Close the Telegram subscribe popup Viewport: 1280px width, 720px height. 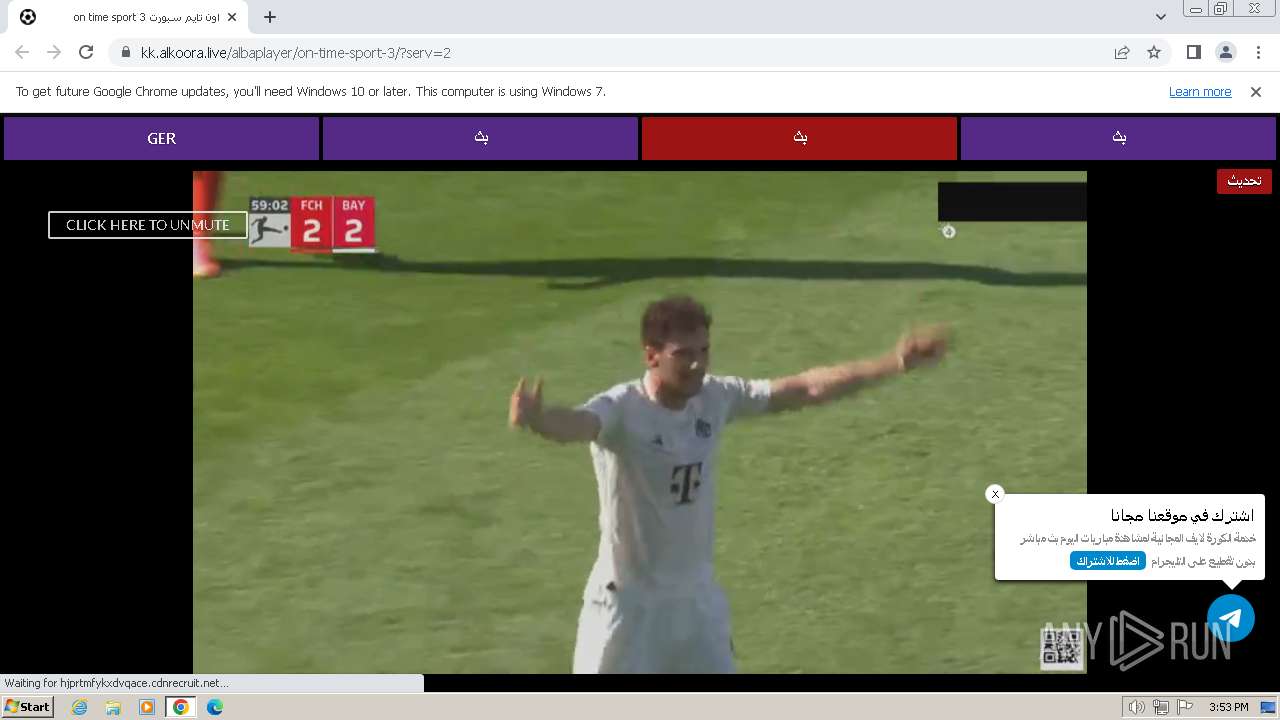point(994,494)
